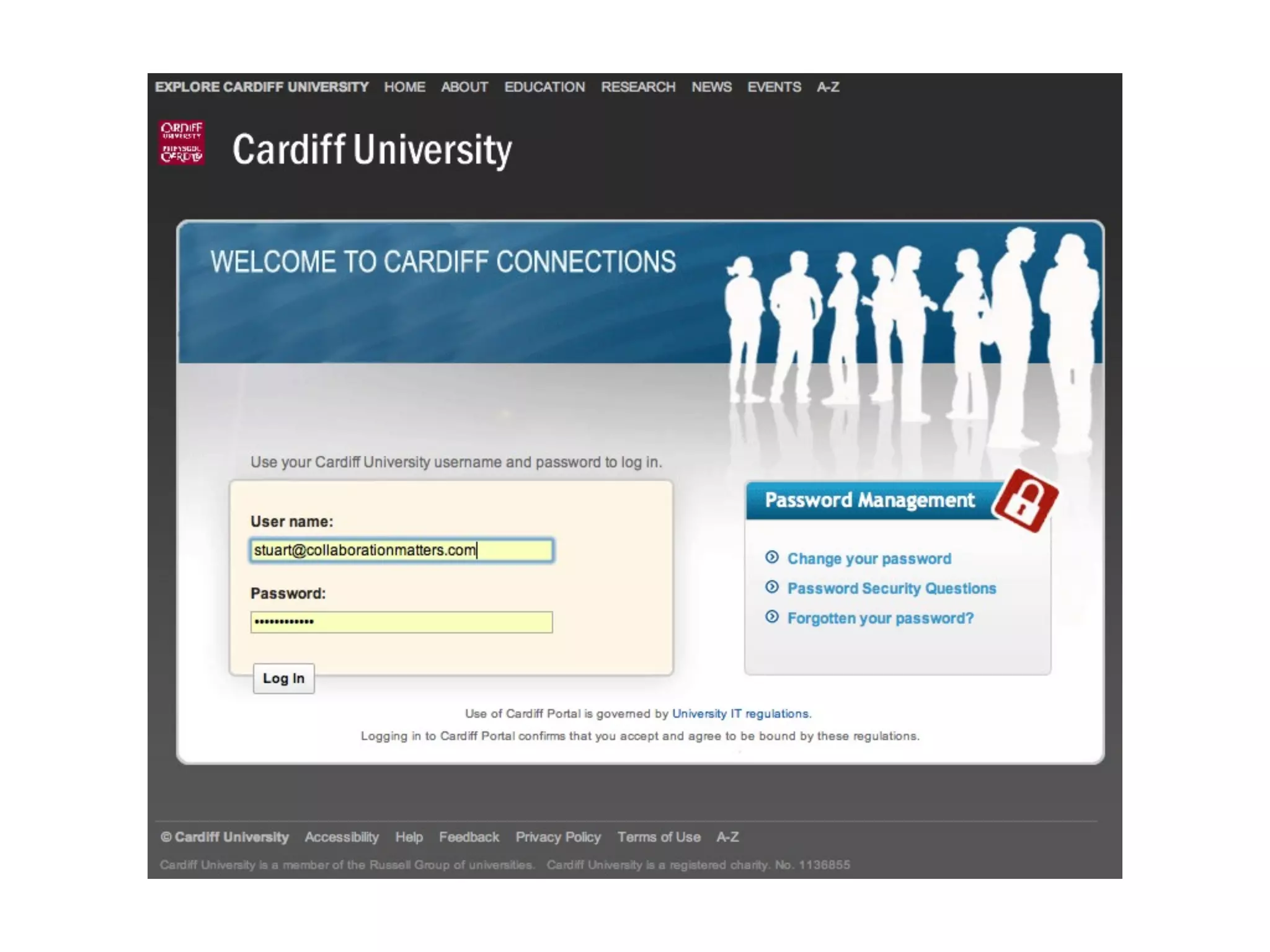Click the red padlock icon

tap(1026, 500)
